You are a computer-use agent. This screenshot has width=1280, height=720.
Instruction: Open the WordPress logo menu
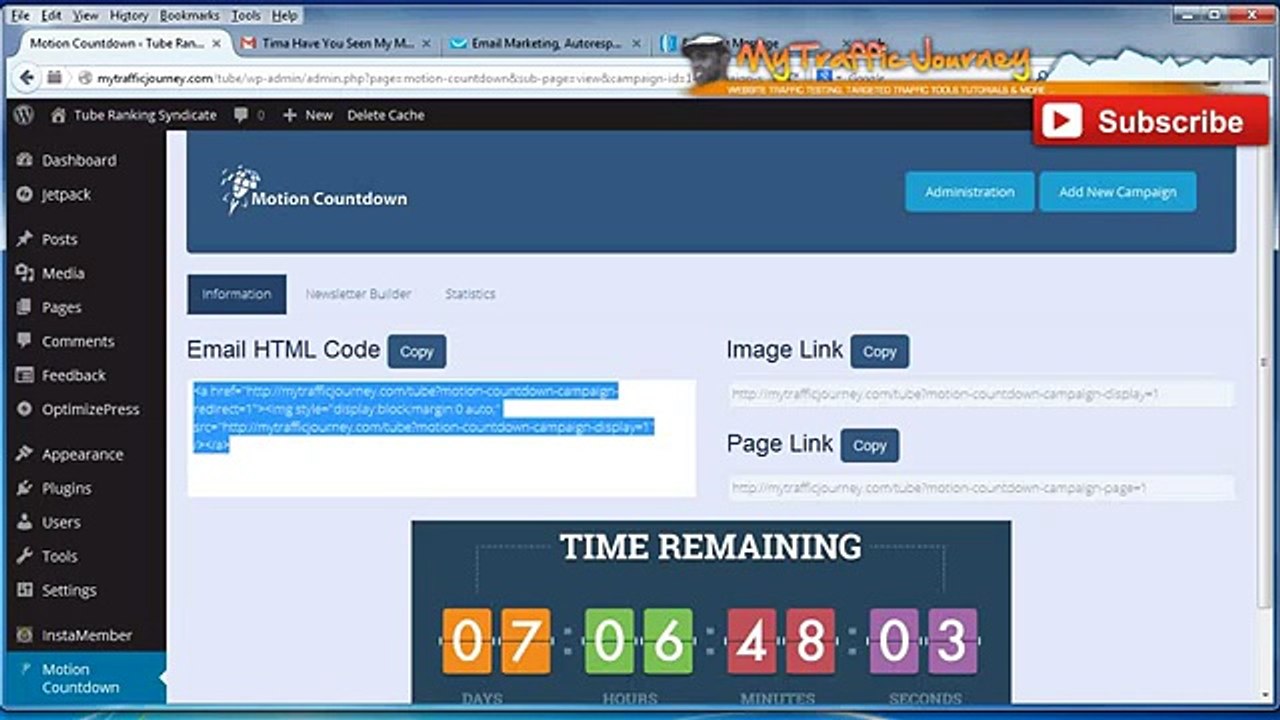tap(23, 115)
